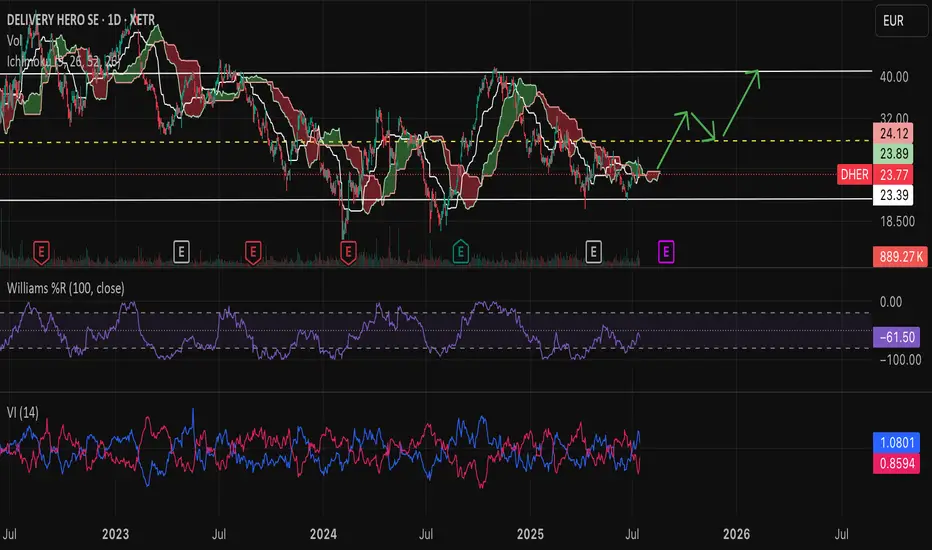Click the 18.500 price axis tick
932x550 pixels.
tap(897, 221)
